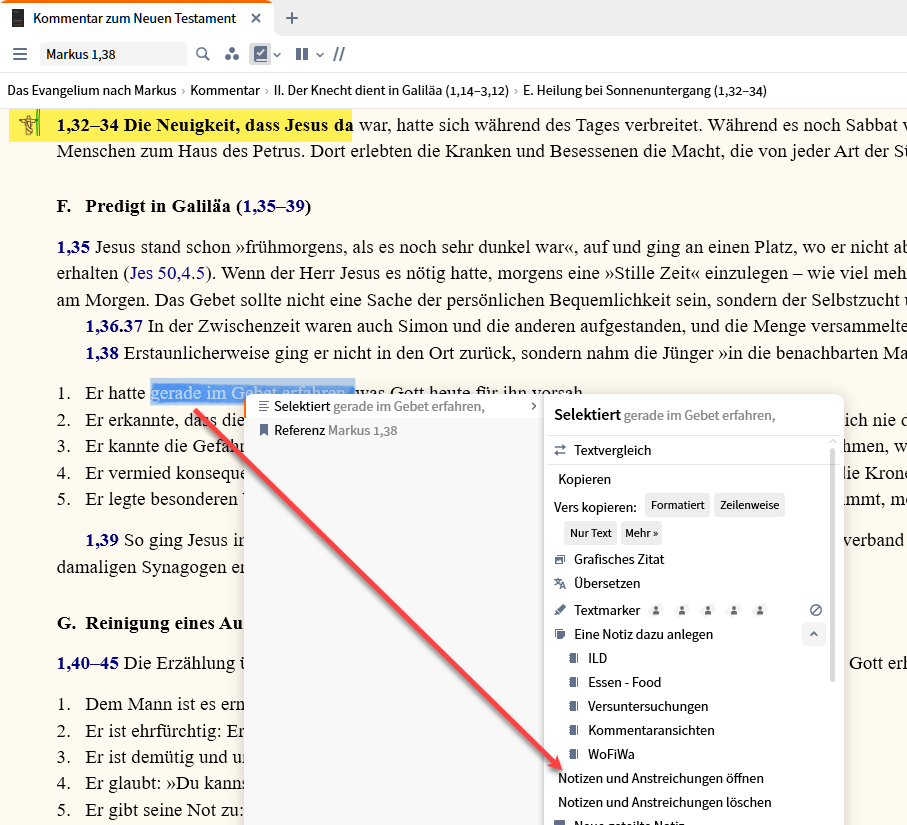Click heading F. Predigt in Galiläa

tap(184, 206)
